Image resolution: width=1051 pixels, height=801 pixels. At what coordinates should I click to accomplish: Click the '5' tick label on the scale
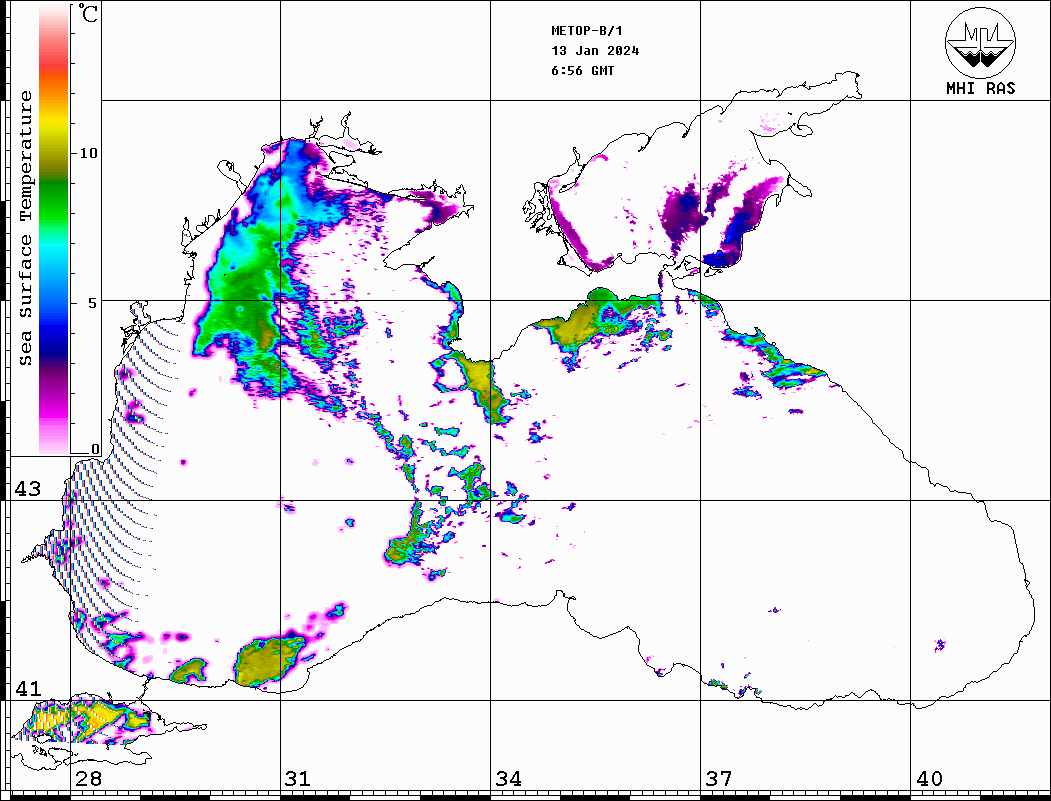93,303
